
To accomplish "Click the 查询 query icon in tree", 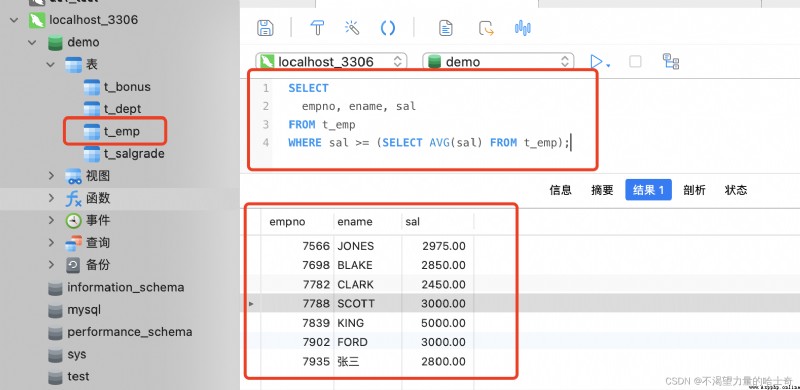I will point(73,243).
